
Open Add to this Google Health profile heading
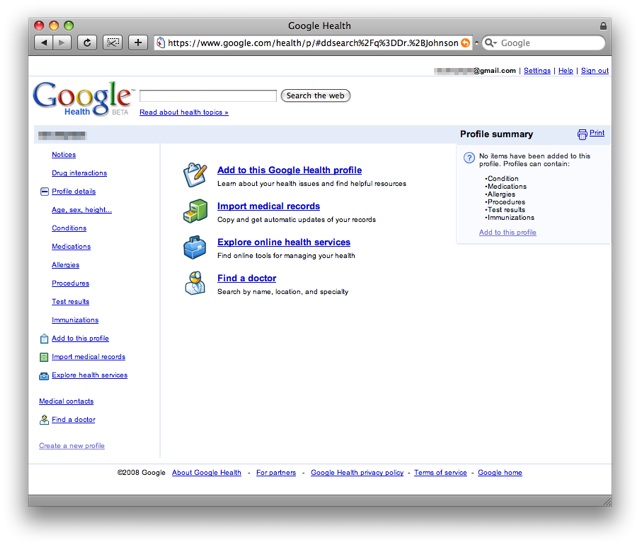pyautogui.click(x=289, y=170)
